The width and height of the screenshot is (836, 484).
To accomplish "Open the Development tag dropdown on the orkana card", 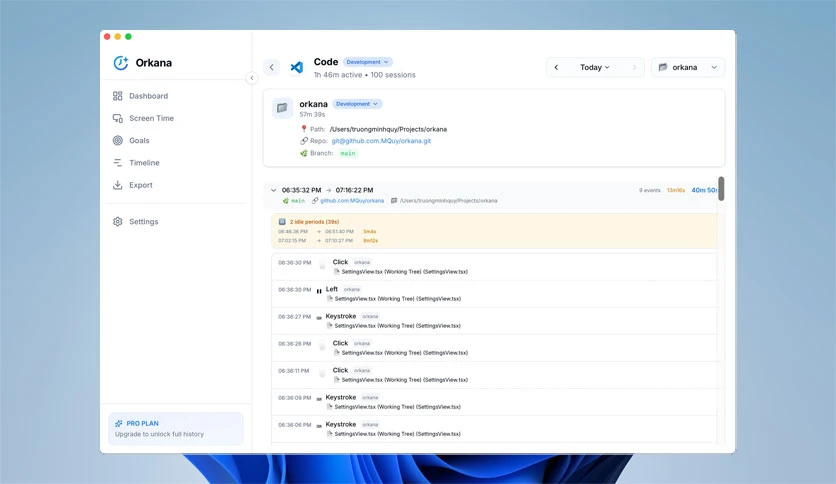I will 357,104.
